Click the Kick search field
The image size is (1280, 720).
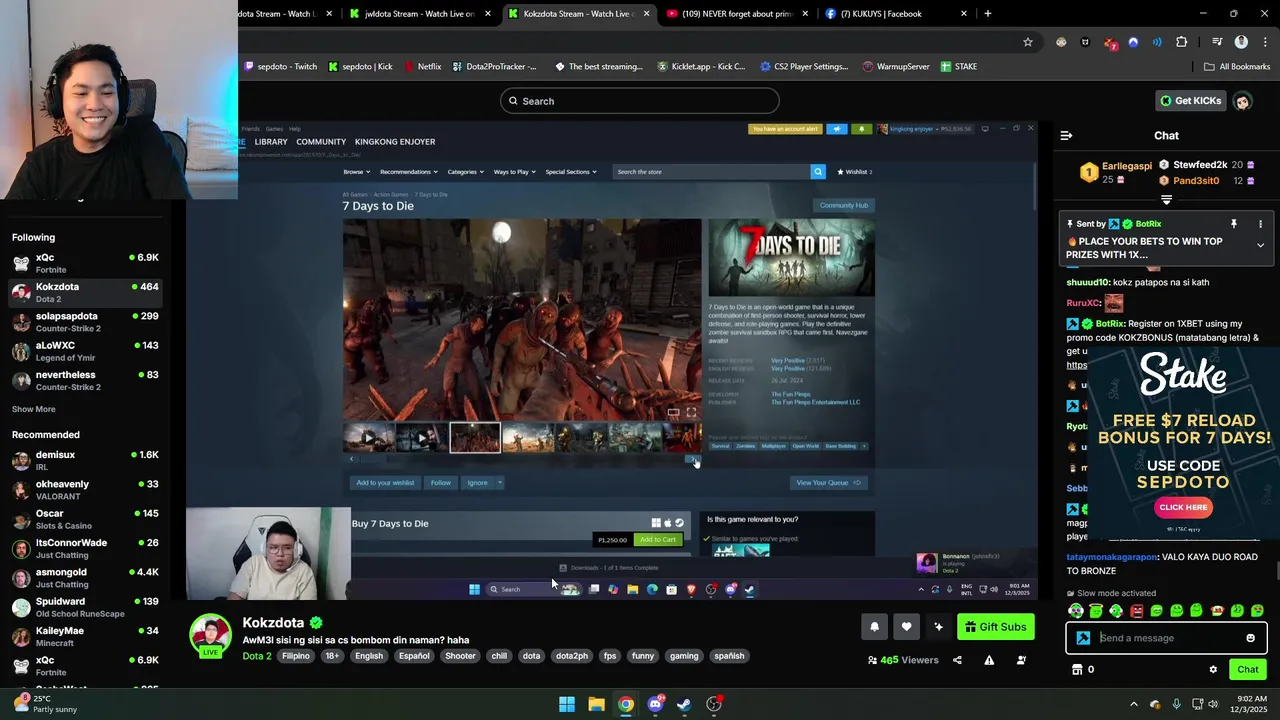click(640, 101)
